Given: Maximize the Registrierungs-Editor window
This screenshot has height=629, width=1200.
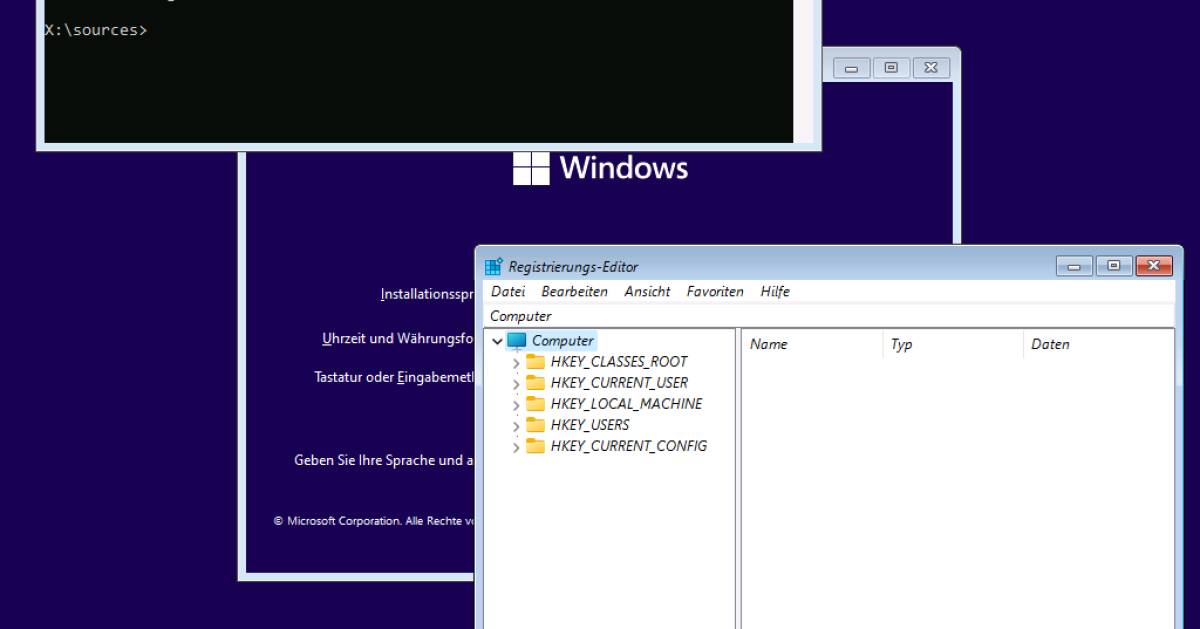Looking at the screenshot, I should click(x=1114, y=267).
